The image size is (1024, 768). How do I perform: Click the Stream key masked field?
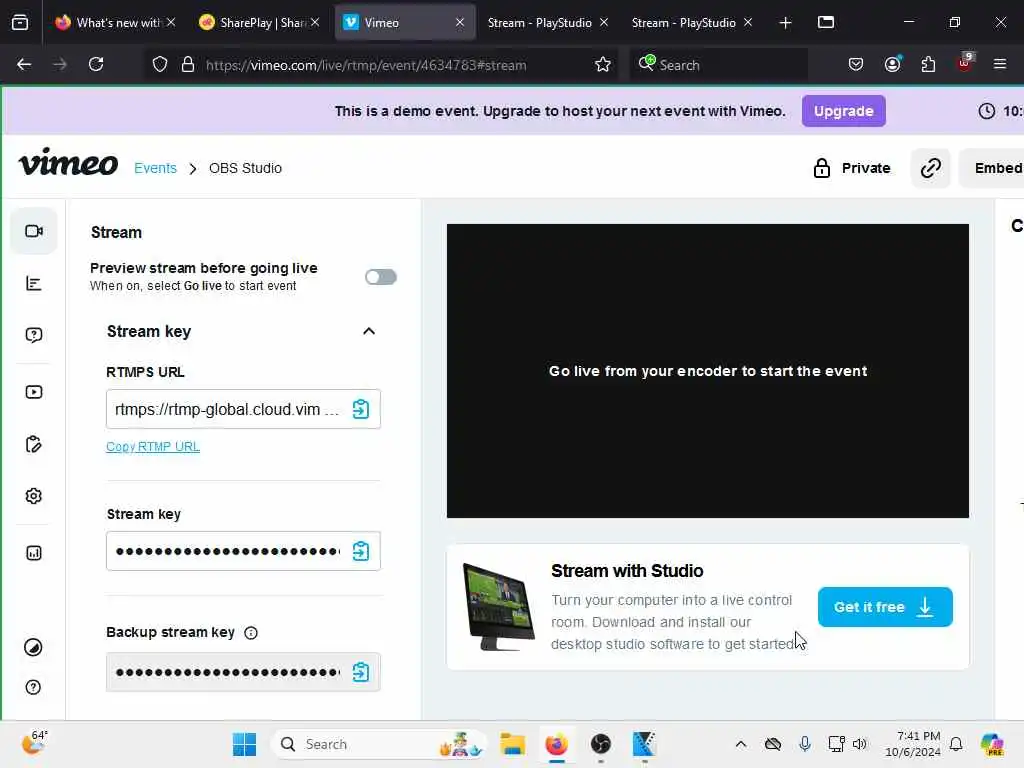click(243, 551)
